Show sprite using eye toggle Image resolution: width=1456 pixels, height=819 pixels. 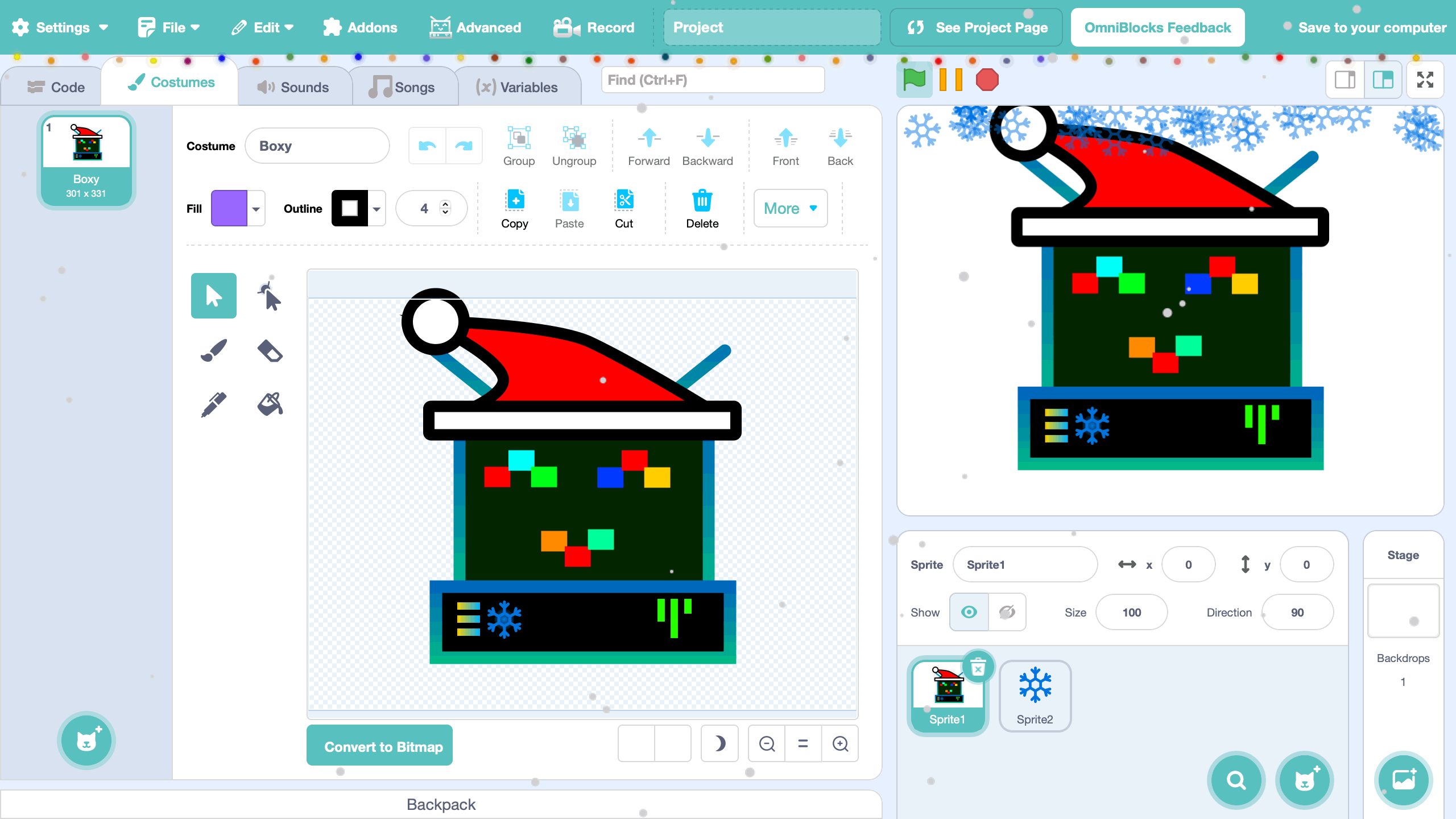[x=969, y=612]
